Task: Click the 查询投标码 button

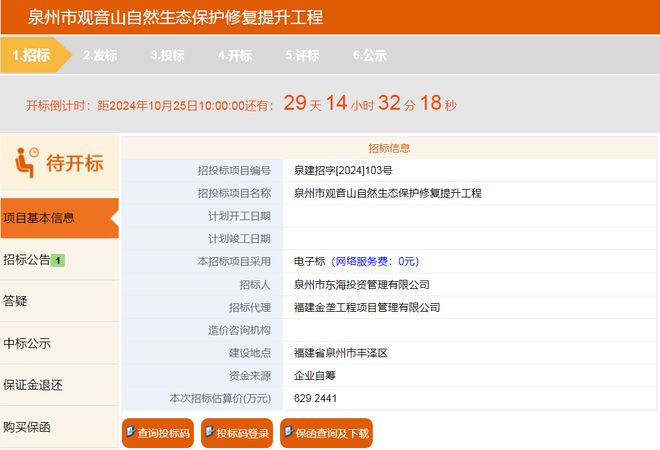Action: coord(158,433)
